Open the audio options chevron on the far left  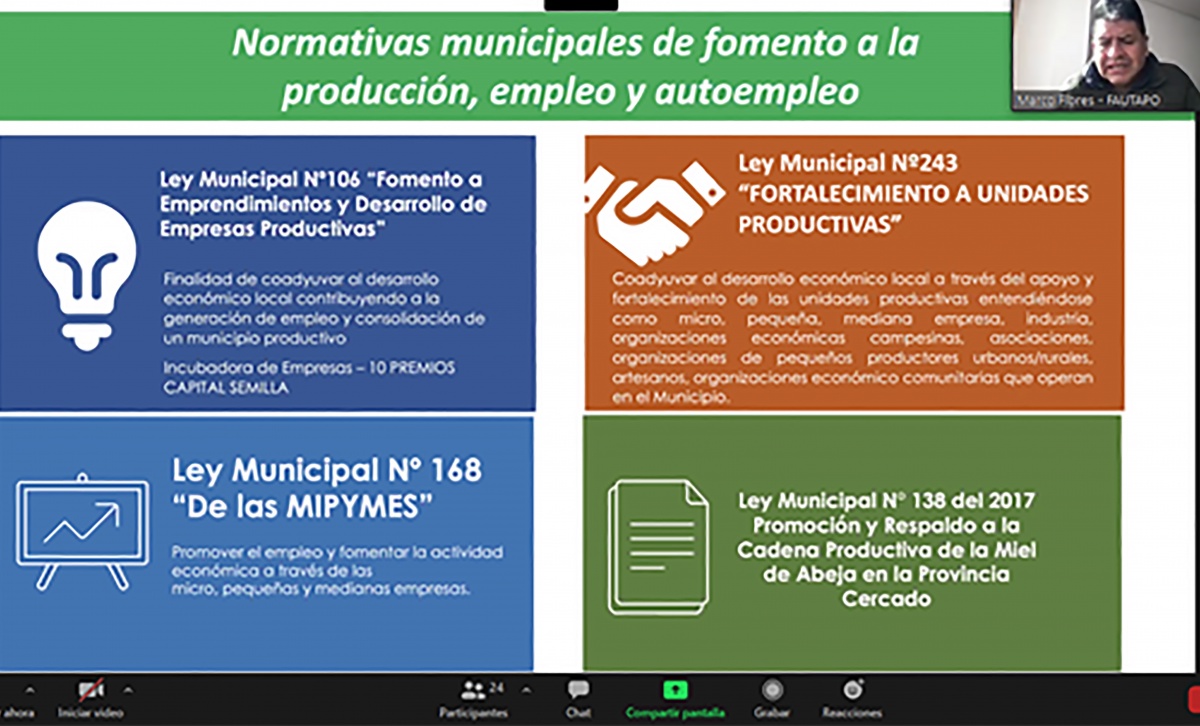28,689
